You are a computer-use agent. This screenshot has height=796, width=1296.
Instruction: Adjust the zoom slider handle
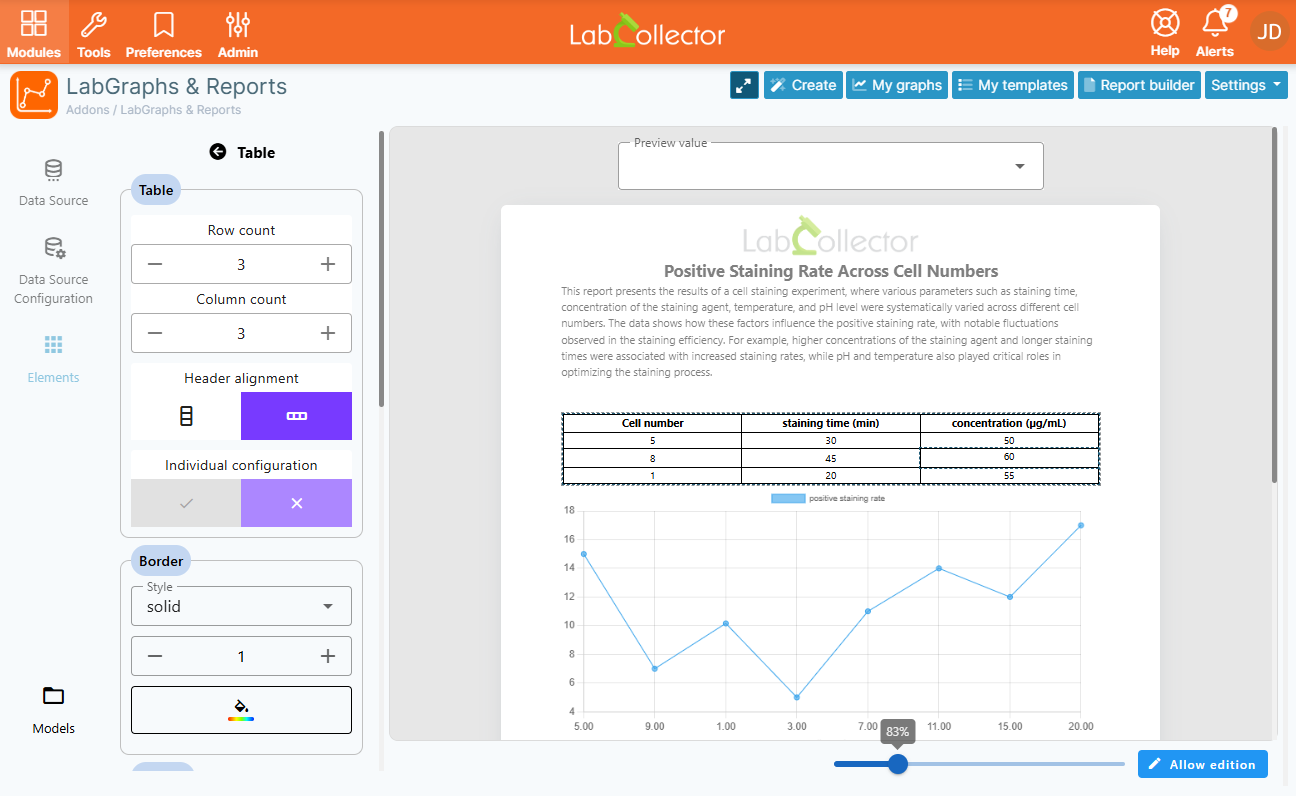pyautogui.click(x=898, y=764)
